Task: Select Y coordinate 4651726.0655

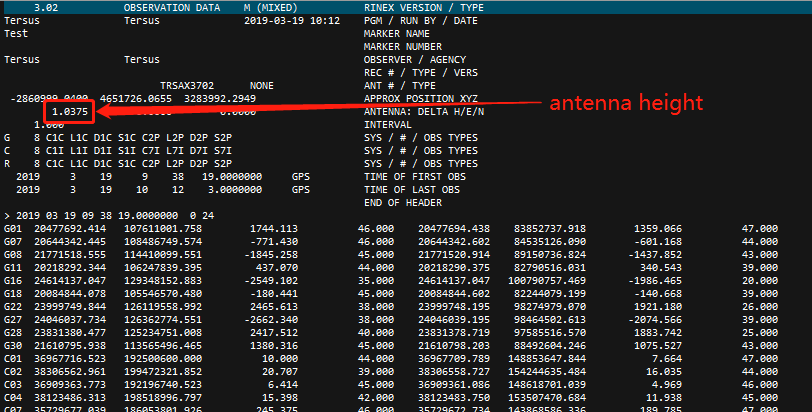Action: pyautogui.click(x=136, y=98)
